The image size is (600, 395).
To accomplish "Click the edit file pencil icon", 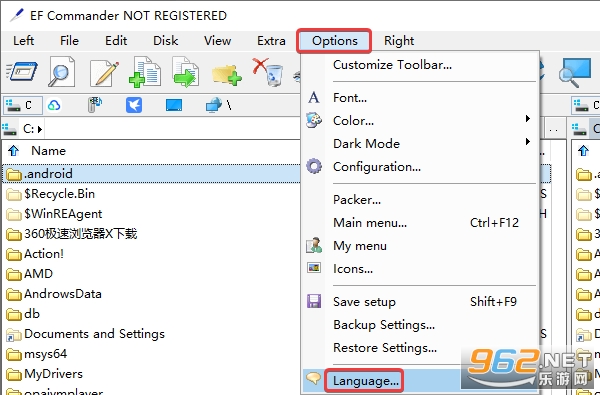I will pos(104,73).
